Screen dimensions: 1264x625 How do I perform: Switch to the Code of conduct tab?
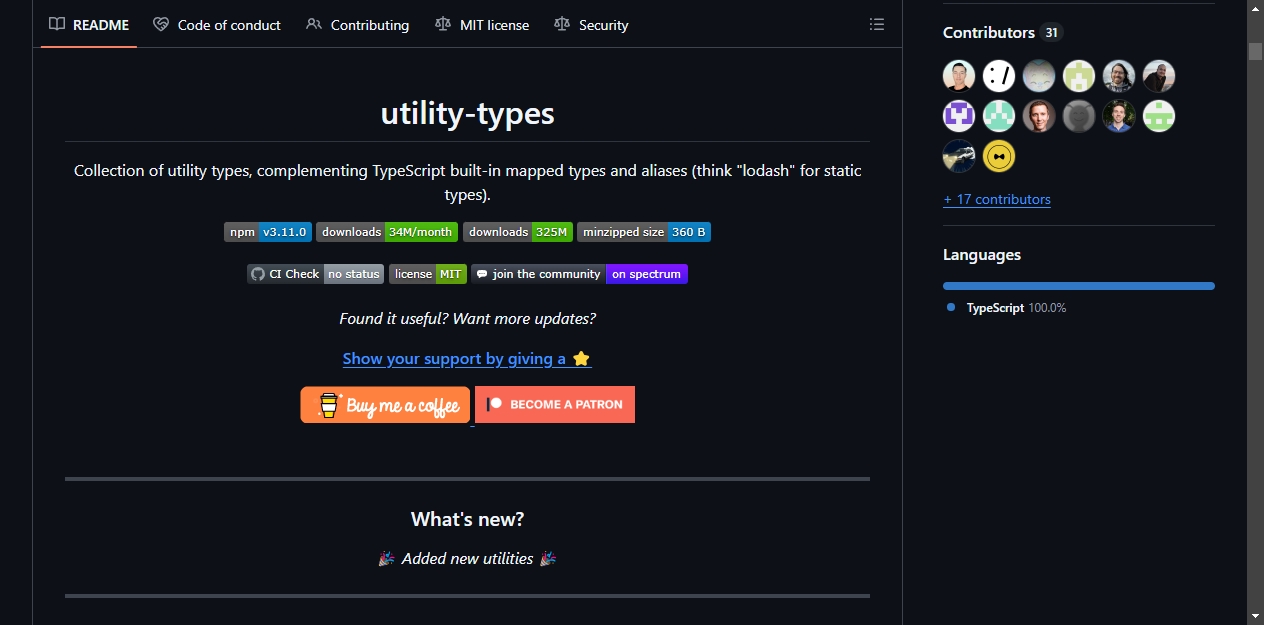[x=217, y=25]
